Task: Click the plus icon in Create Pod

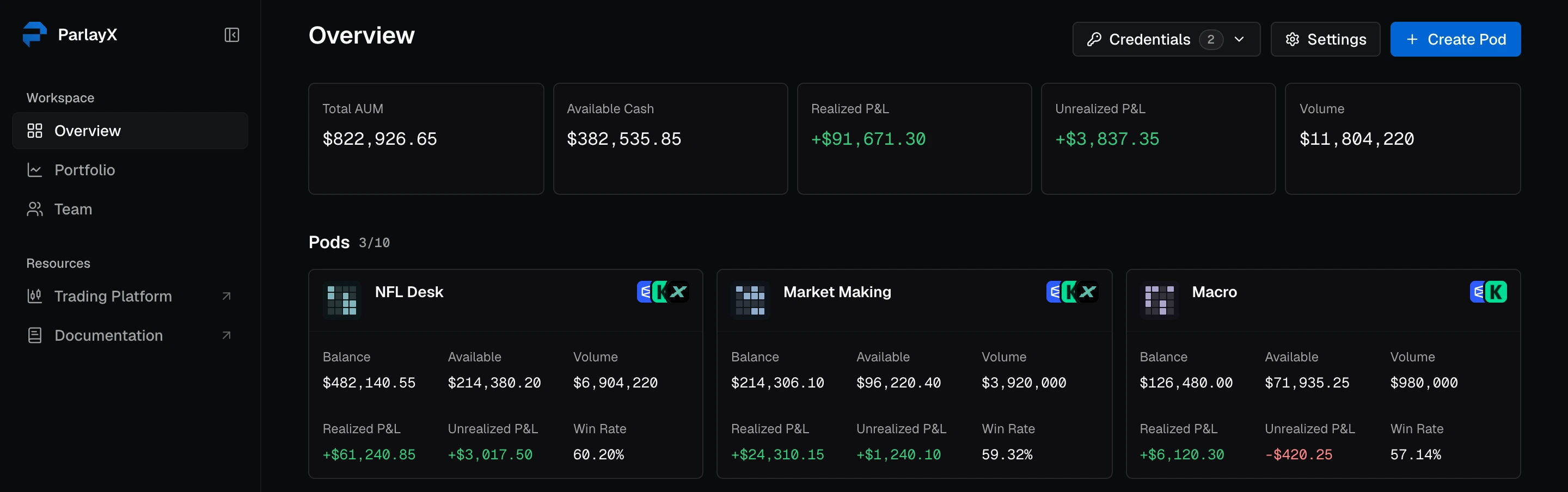Action: pyautogui.click(x=1412, y=40)
